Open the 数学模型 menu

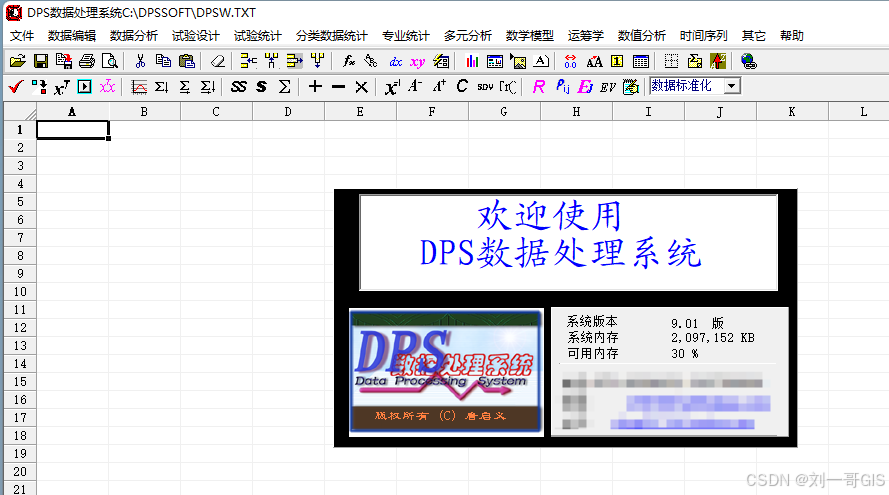[530, 36]
